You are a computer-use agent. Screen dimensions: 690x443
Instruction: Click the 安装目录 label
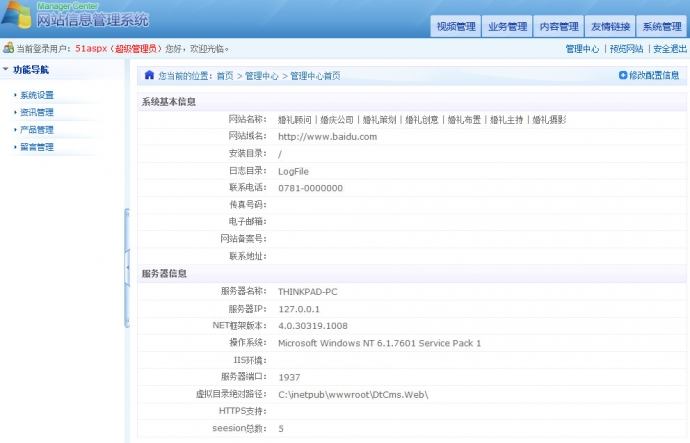[x=248, y=154]
